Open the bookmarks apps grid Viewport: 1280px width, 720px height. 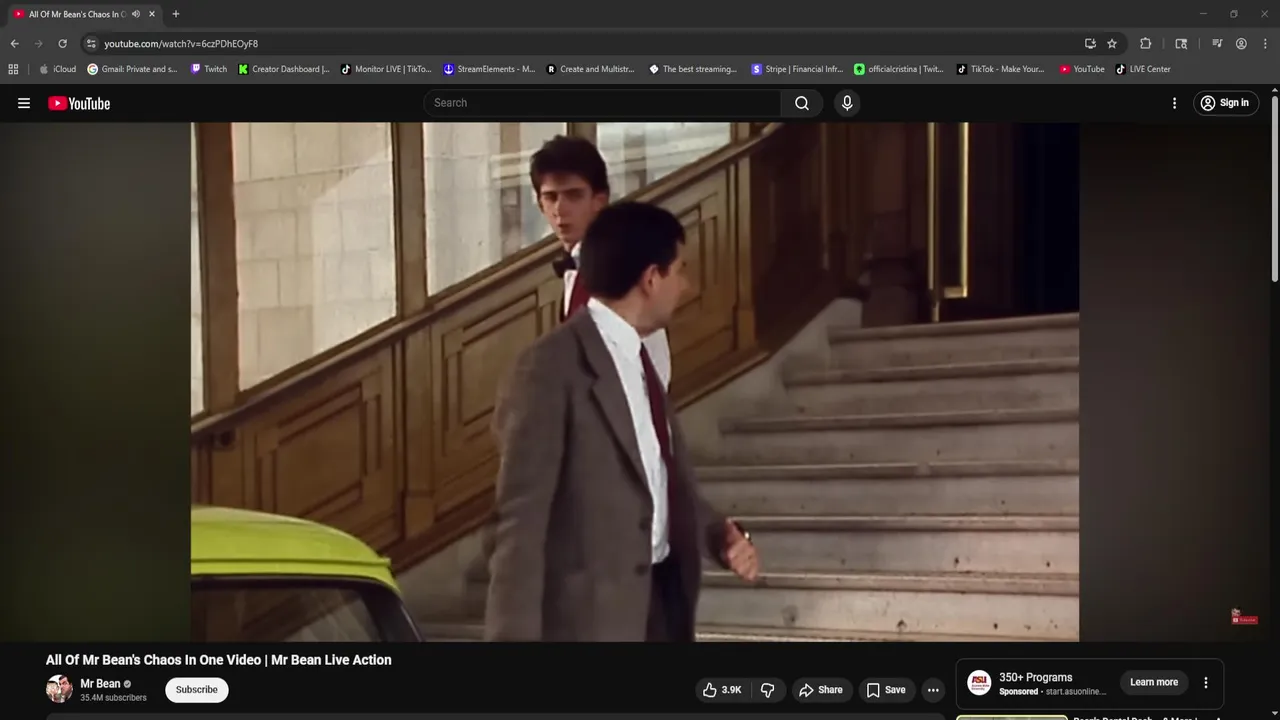tap(13, 69)
